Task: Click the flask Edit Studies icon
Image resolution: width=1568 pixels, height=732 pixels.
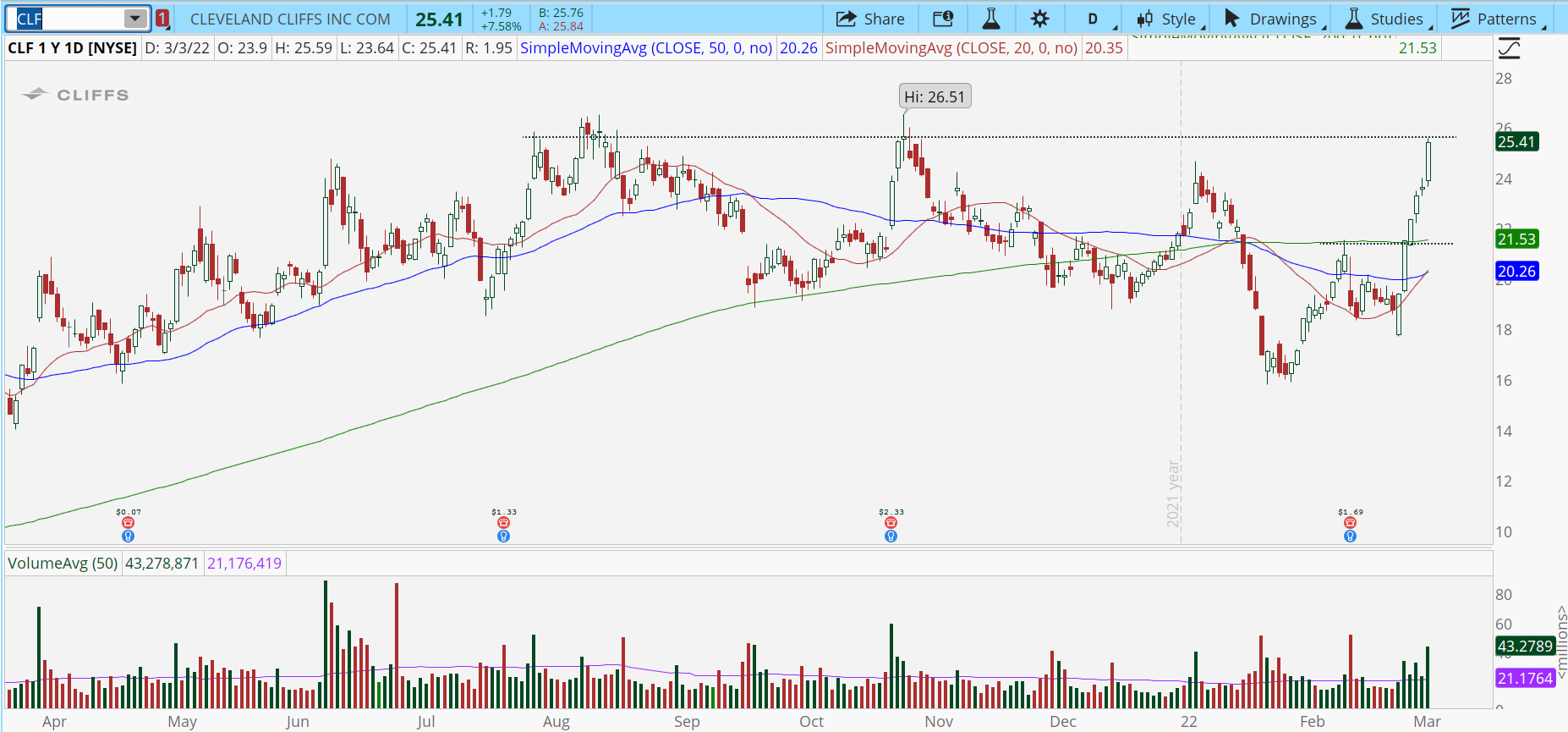Action: (x=991, y=19)
